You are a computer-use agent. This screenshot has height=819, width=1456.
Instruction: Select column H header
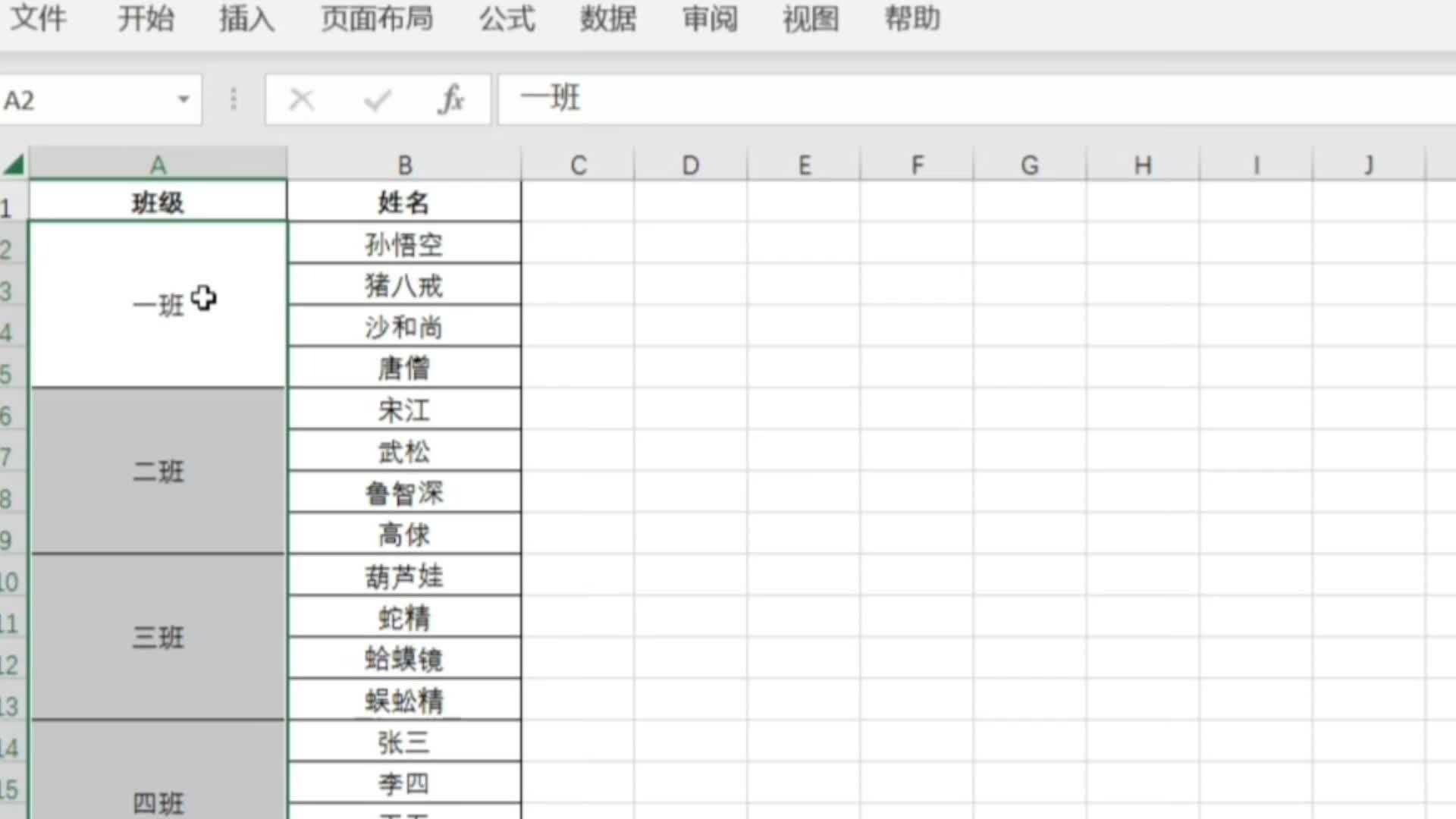[x=1143, y=165]
